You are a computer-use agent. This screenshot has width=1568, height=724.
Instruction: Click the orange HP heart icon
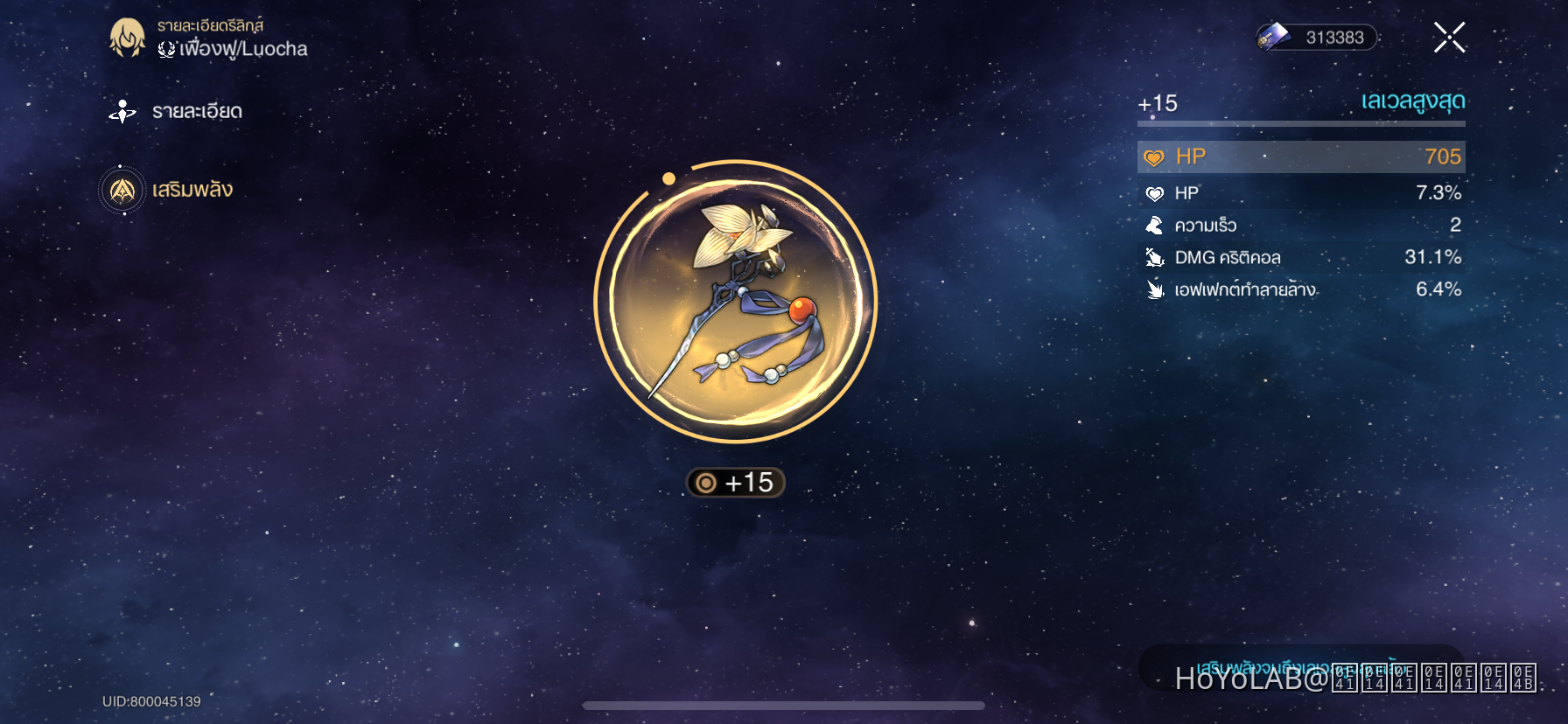pyautogui.click(x=1154, y=157)
